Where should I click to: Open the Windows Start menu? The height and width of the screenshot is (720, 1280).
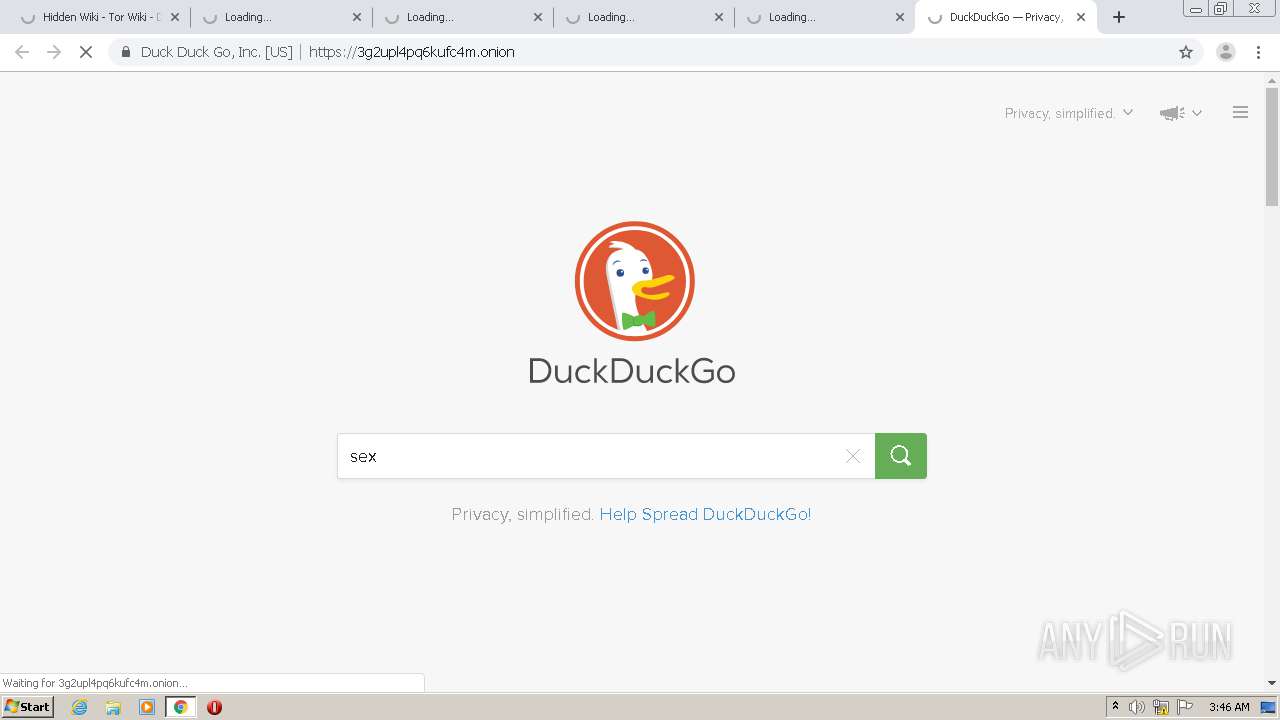(28, 707)
